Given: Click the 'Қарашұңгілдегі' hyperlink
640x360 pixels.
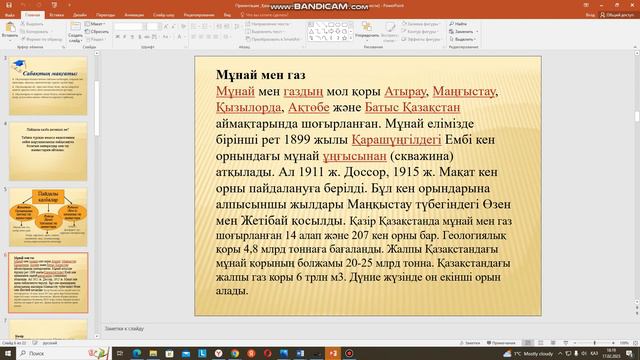Looking at the screenshot, I should (x=396, y=140).
